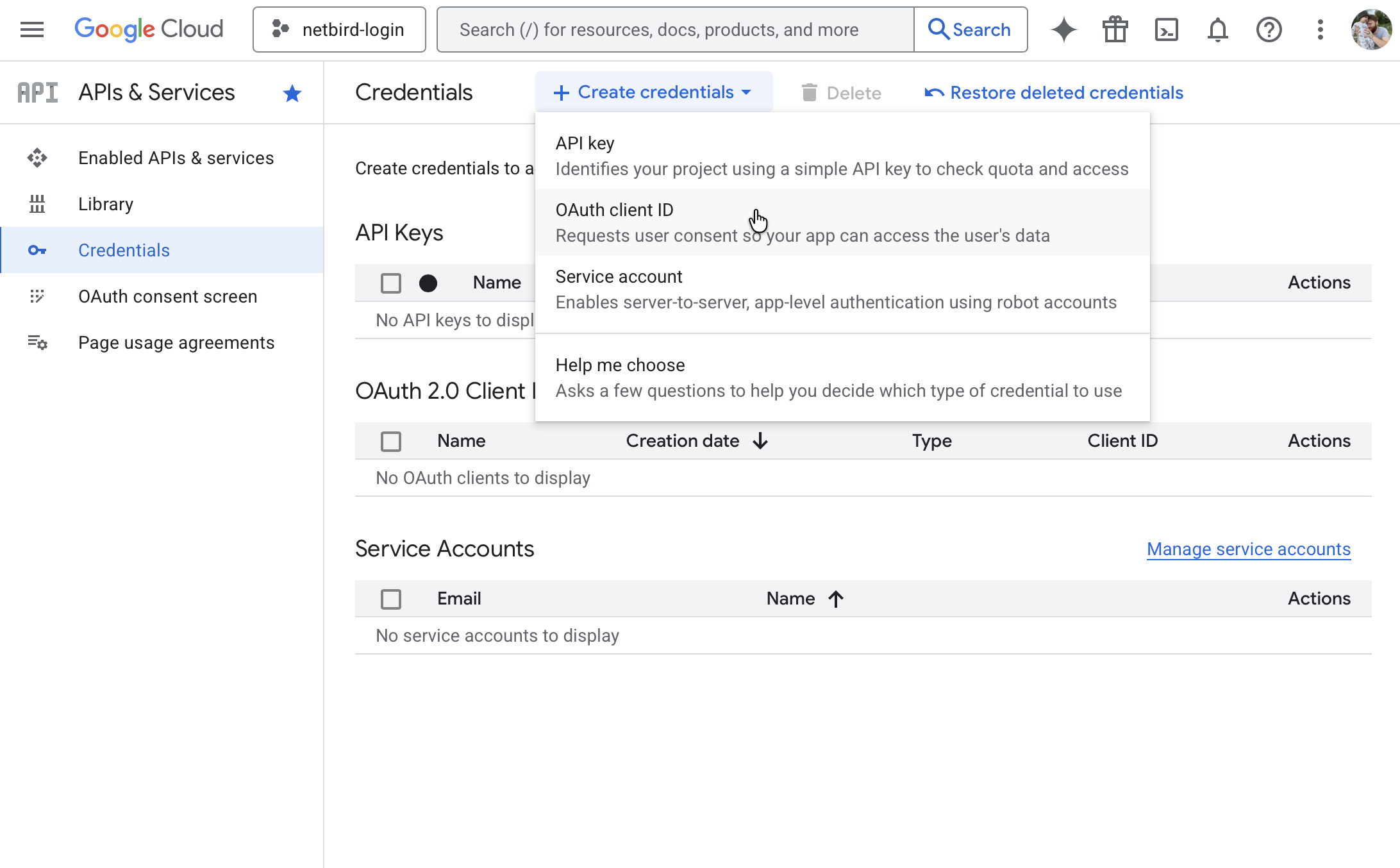
Task: Check the OAuth clients select-all checkbox
Action: [x=390, y=441]
